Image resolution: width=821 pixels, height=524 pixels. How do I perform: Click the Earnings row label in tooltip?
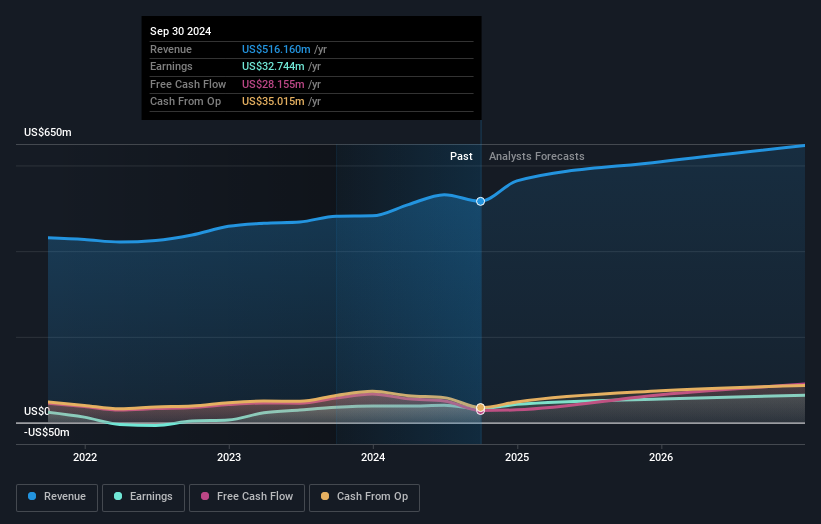tap(171, 66)
